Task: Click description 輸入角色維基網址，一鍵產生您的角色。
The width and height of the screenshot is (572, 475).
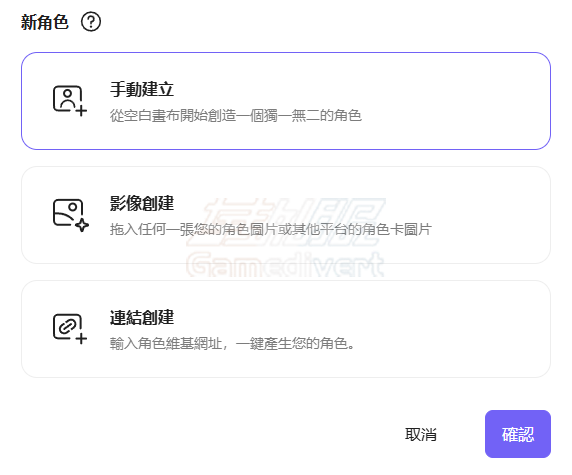Action: (x=233, y=343)
